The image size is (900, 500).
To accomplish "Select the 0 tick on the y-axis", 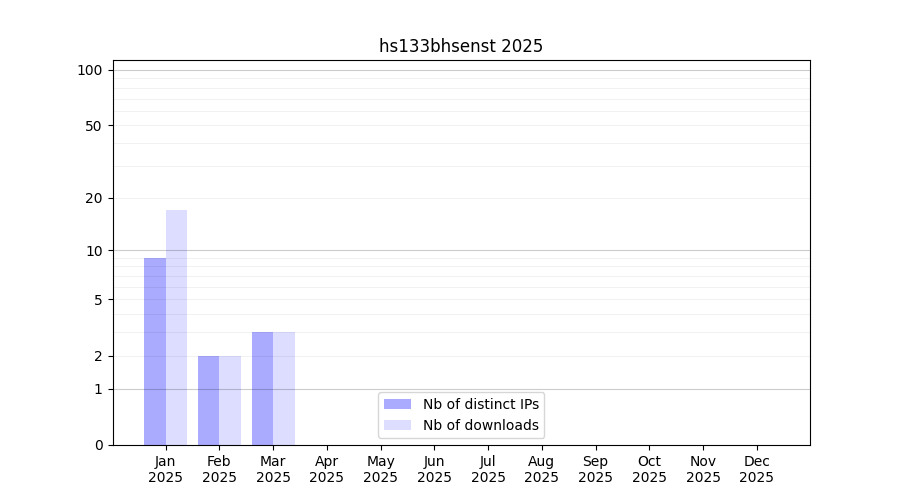I will 98,445.
